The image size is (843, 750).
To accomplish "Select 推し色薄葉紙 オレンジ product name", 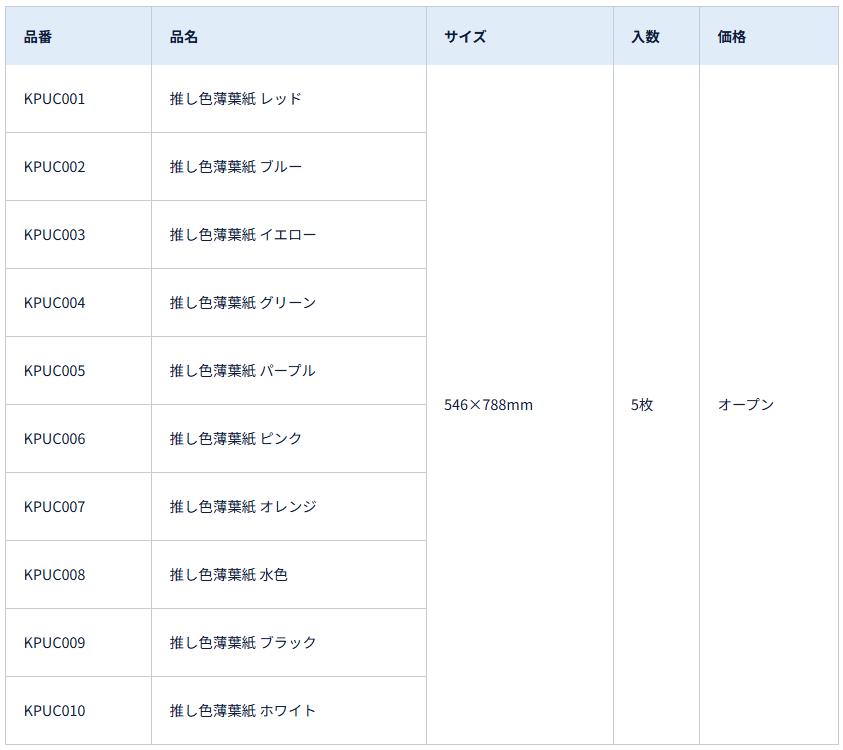I will point(242,507).
